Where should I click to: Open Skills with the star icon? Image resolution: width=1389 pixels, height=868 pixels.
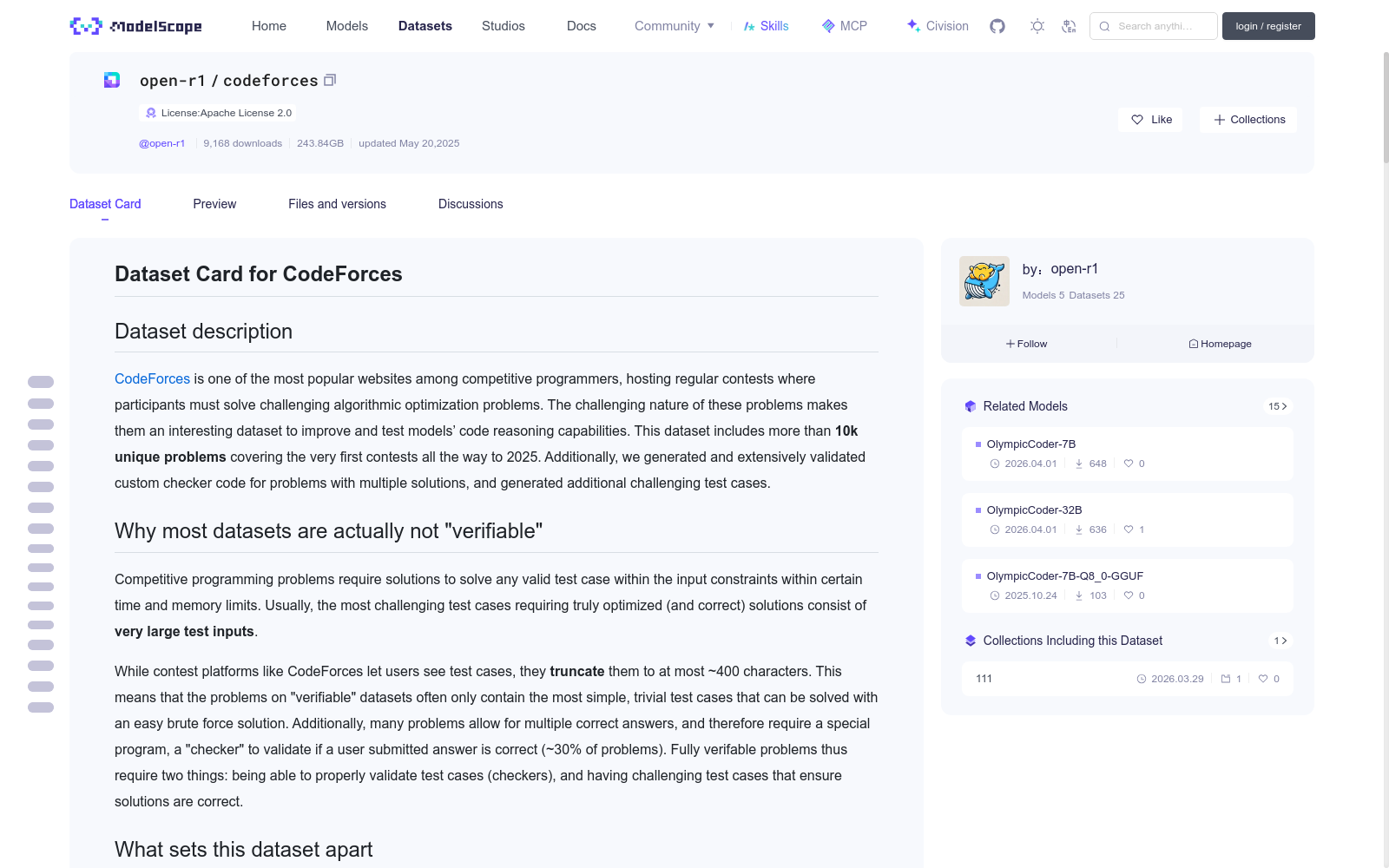pos(767,26)
